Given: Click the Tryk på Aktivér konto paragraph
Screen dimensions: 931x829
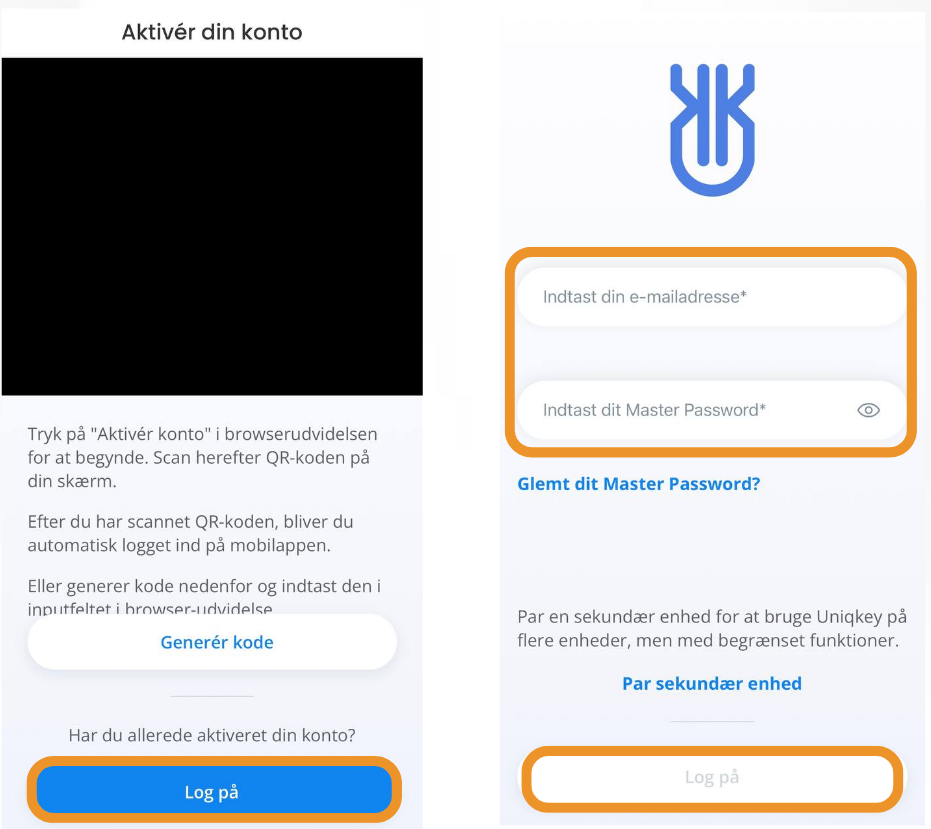Looking at the screenshot, I should pyautogui.click(x=202, y=457).
